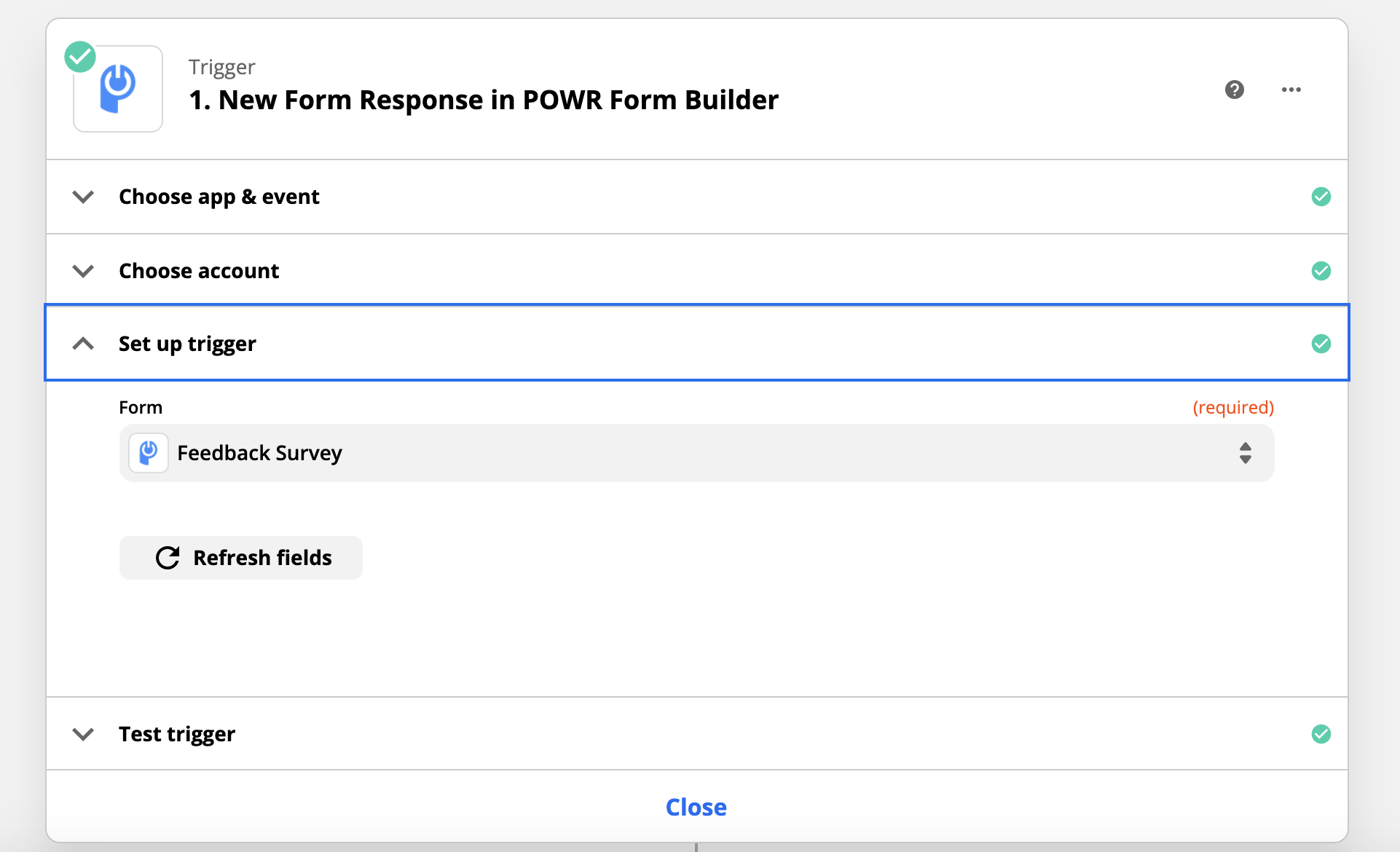The image size is (1400, 852).
Task: Click the POWR Form Builder app logo
Action: point(118,89)
